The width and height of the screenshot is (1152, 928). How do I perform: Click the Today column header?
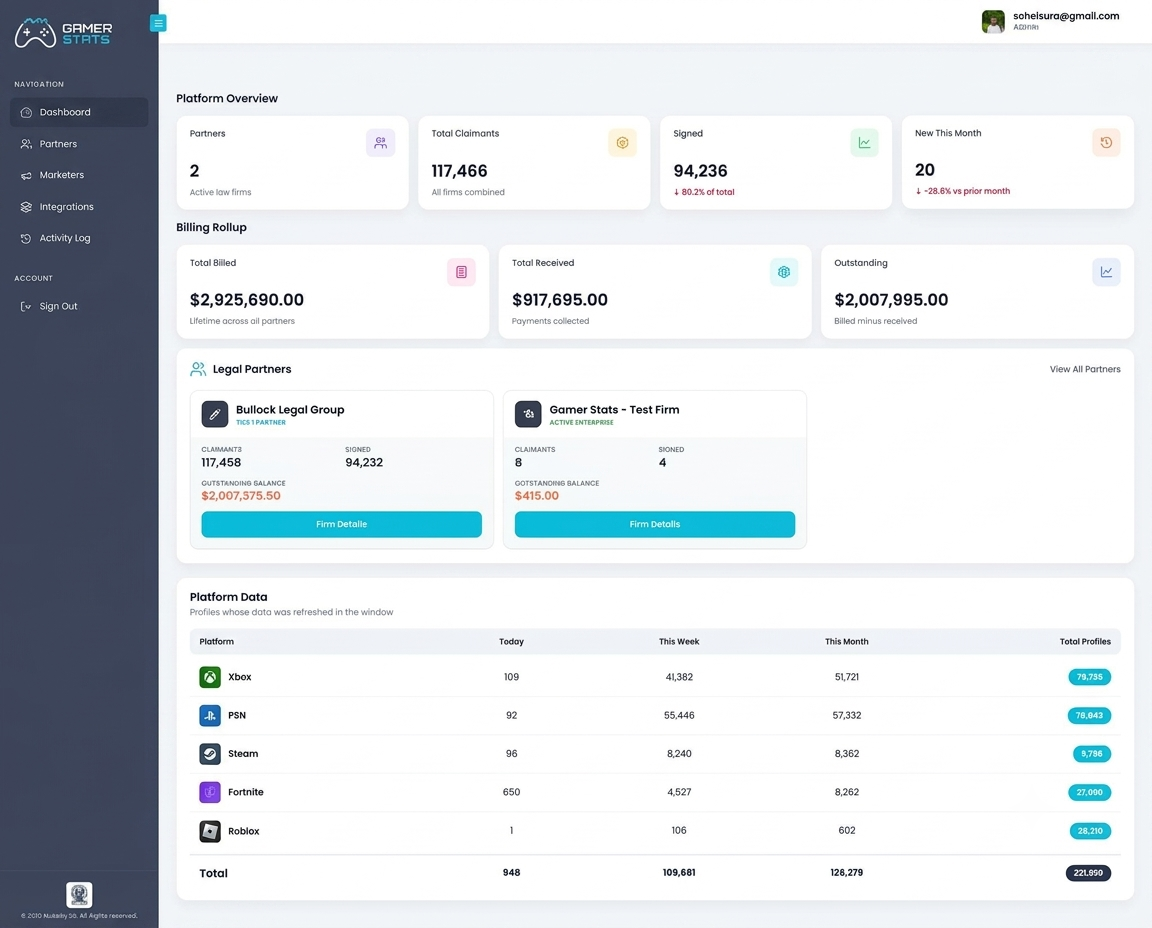pos(511,641)
